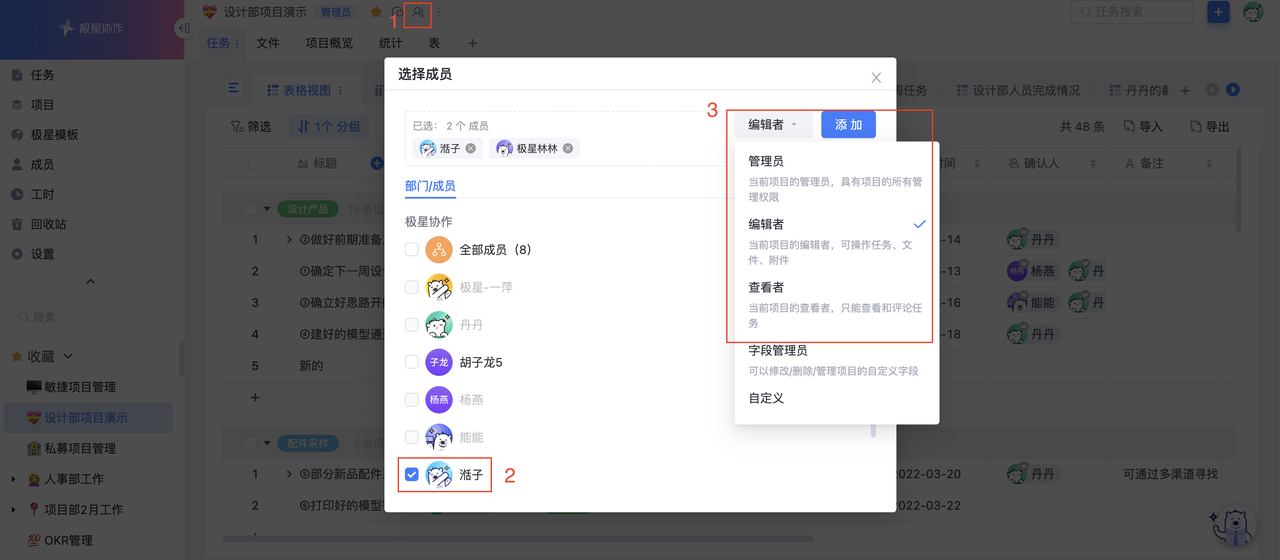Close the 选择成员 dialog
Screen dimensions: 1280x560
tap(876, 77)
